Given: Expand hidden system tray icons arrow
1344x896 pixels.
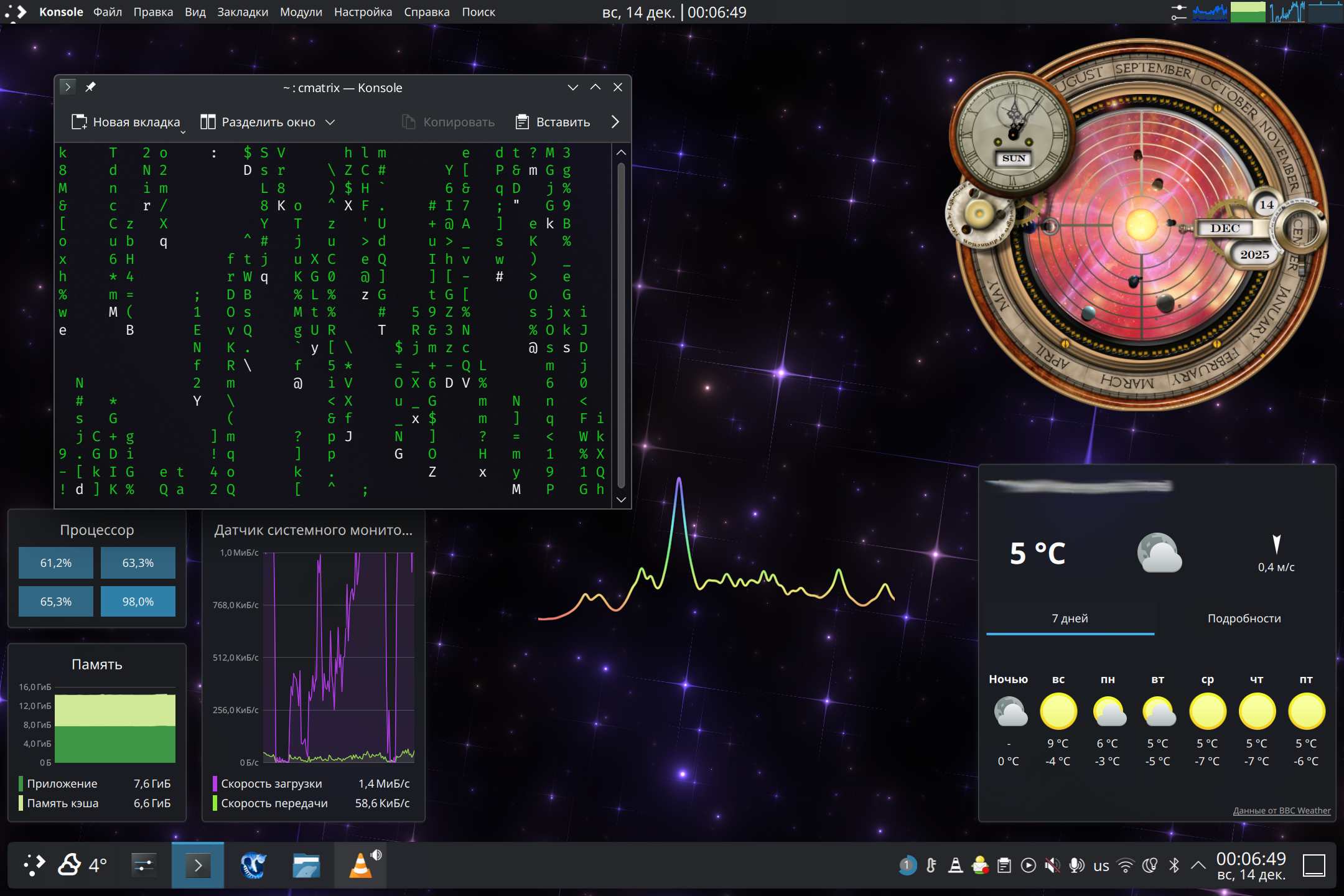Looking at the screenshot, I should (1198, 866).
